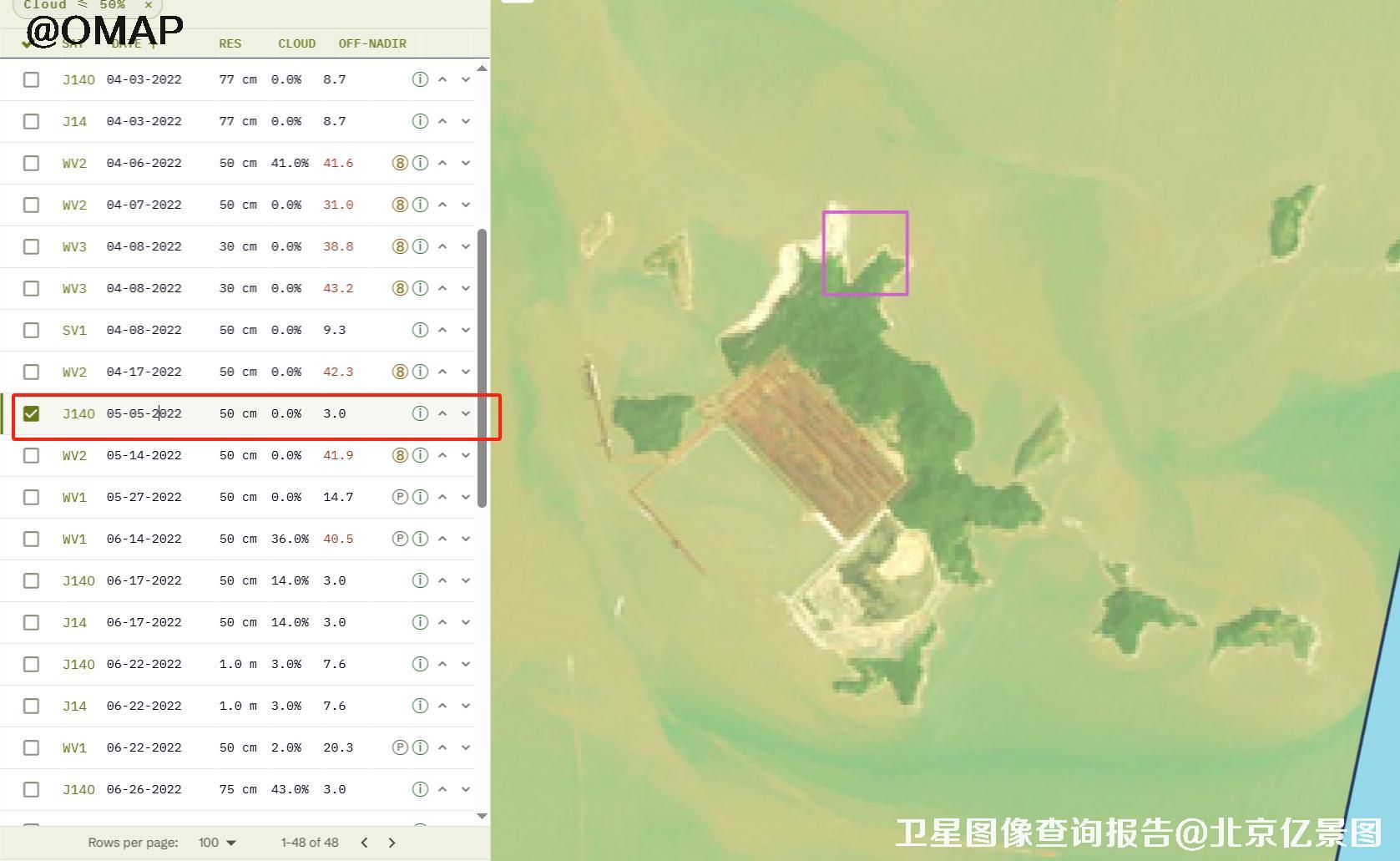1400x861 pixels.
Task: Expand the WV1 06-14-2022 row down arrow
Action: pyautogui.click(x=466, y=539)
